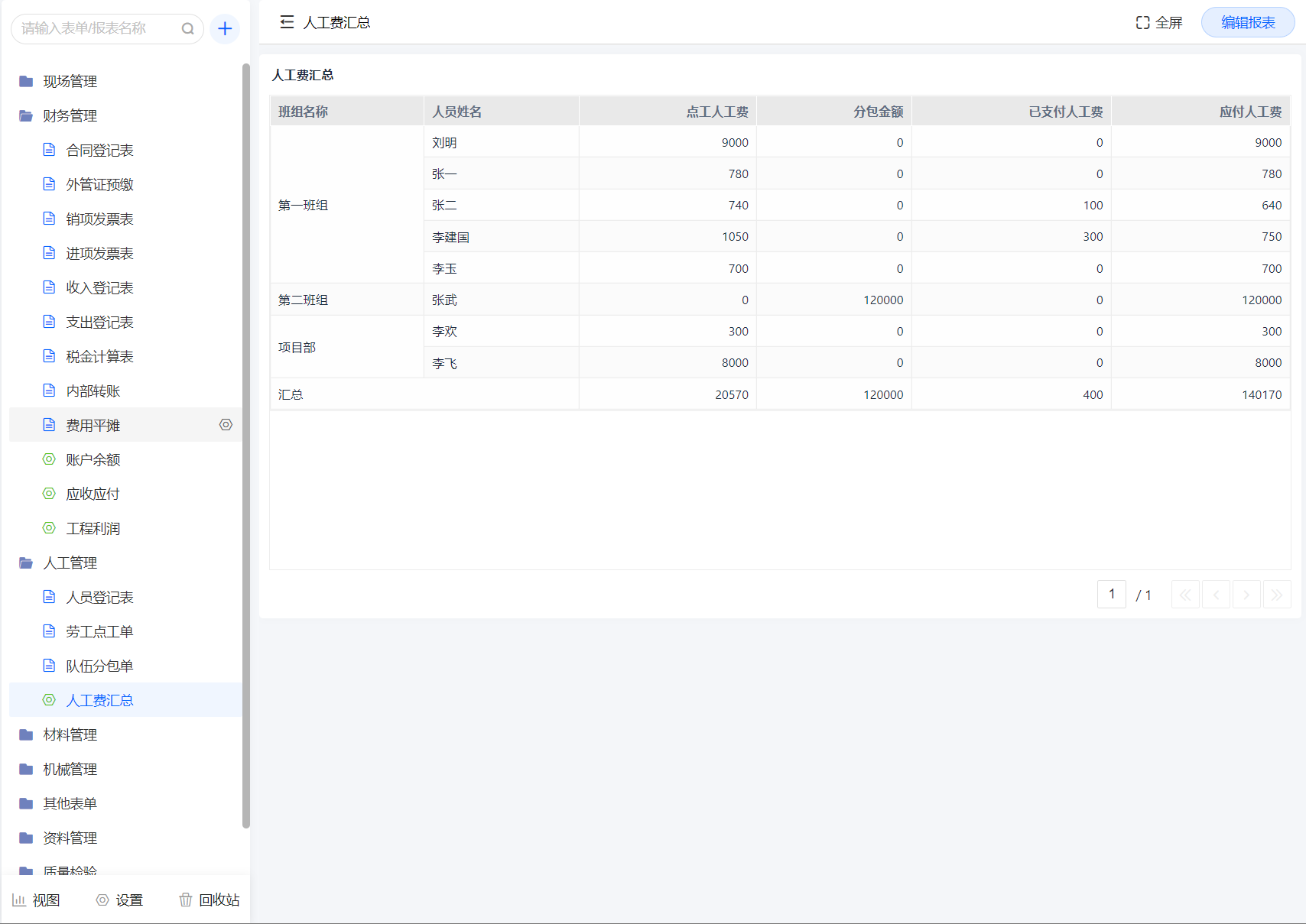Screen dimensions: 1306x924
Task: Click the gear icon beside 费用平摊
Action: point(226,425)
